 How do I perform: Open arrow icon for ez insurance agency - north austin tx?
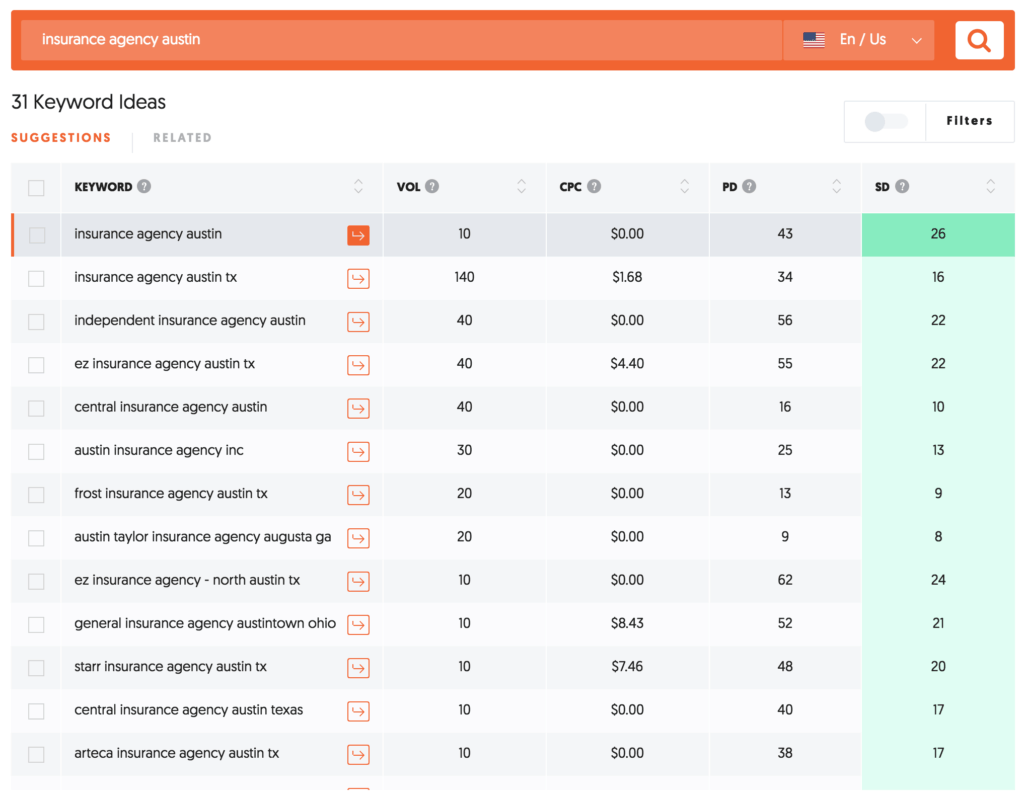[358, 581]
